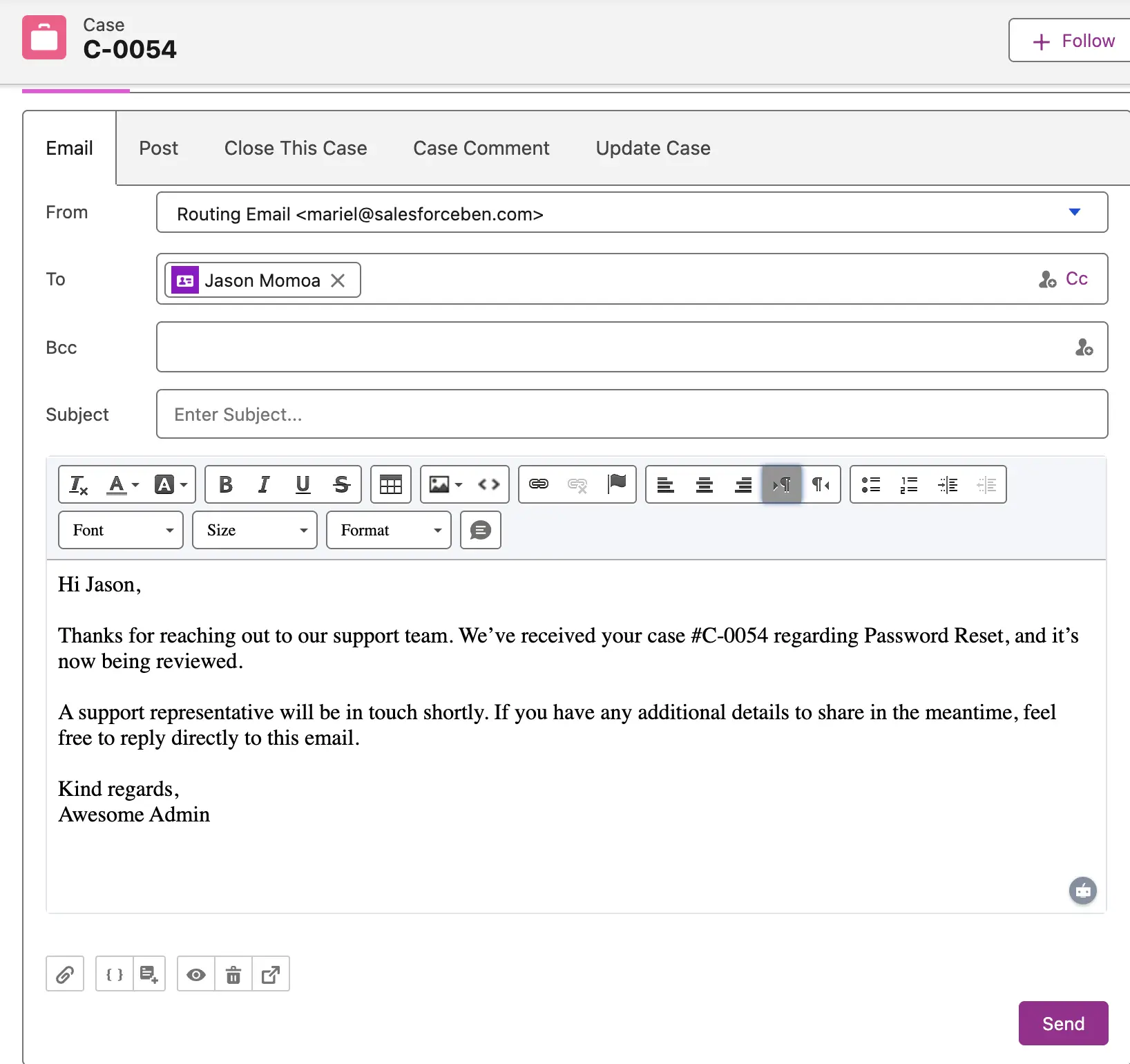Open the Case Comment tab

(x=481, y=149)
